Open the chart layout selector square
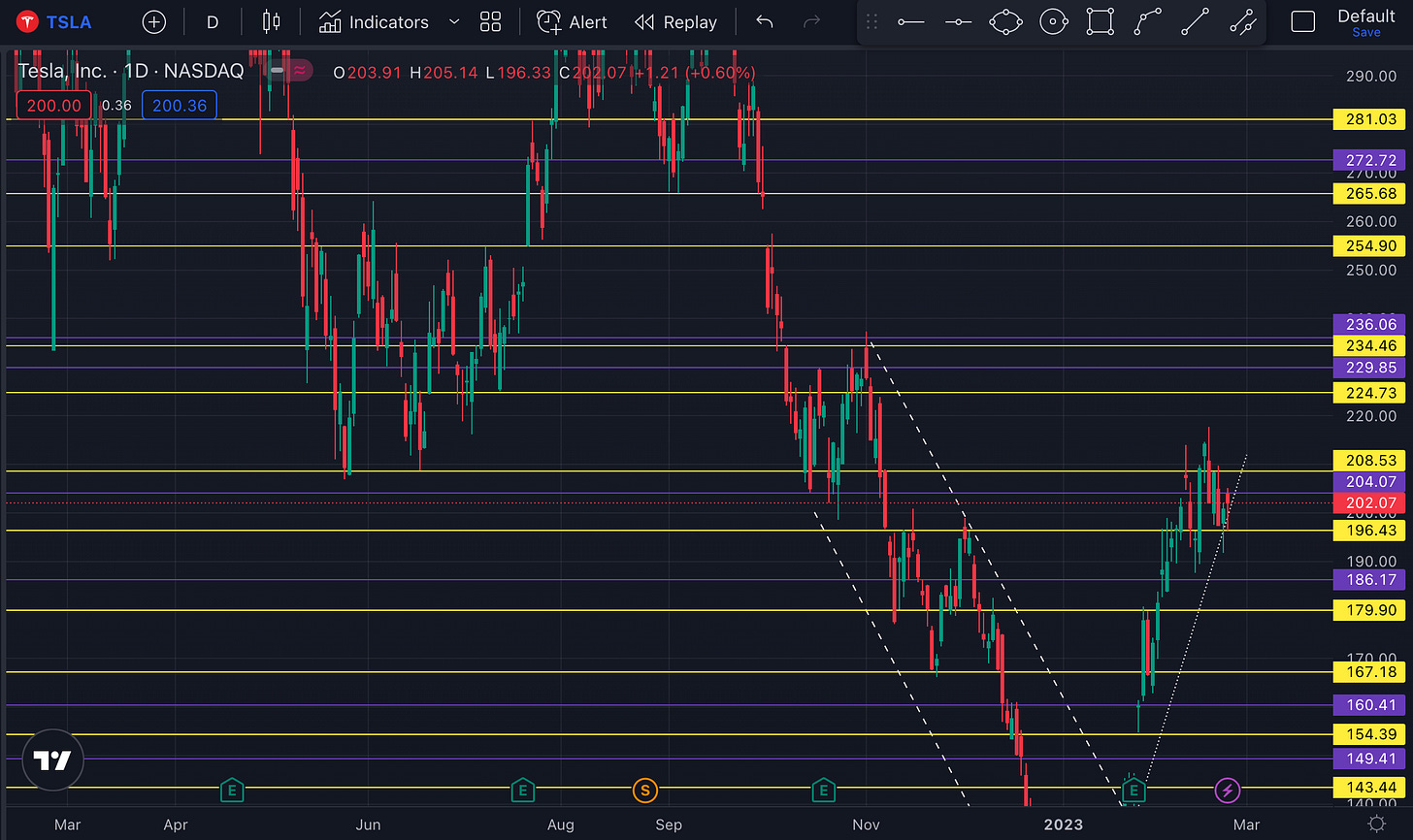 click(x=1302, y=21)
